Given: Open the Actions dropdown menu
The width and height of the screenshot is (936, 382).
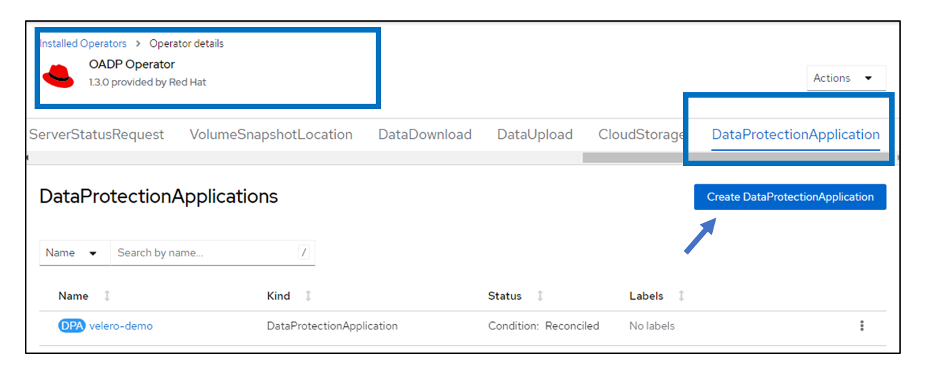Looking at the screenshot, I should coord(846,78).
